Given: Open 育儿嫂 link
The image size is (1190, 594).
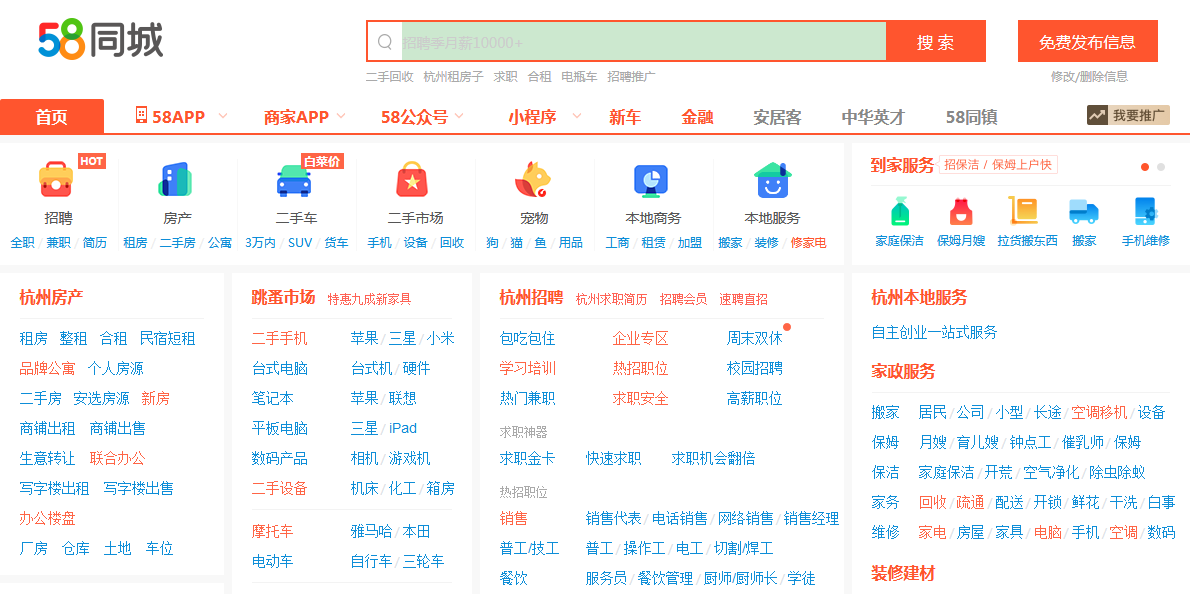Looking at the screenshot, I should coord(978,442).
